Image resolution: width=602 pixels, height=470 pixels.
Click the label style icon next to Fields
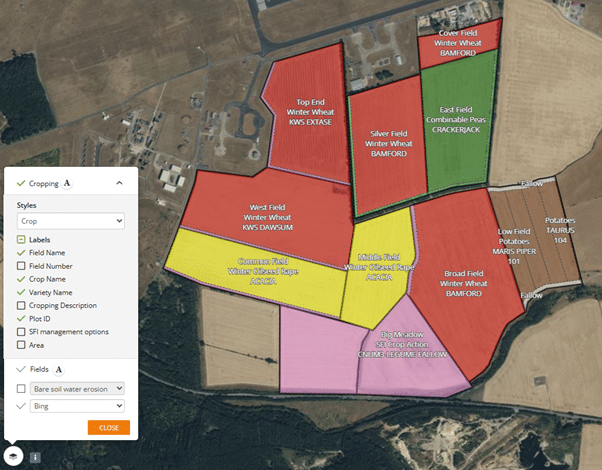59,369
